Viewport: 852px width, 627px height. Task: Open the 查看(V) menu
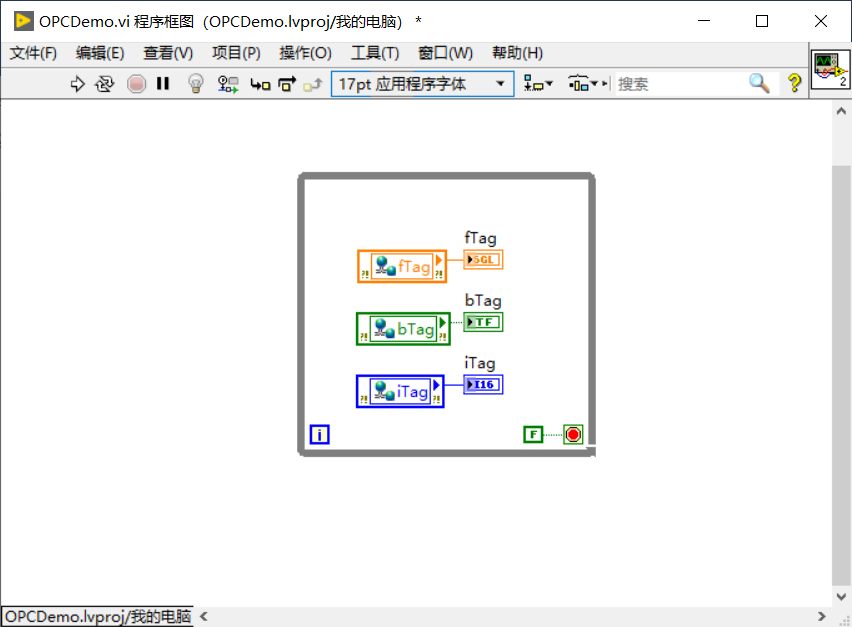[168, 53]
